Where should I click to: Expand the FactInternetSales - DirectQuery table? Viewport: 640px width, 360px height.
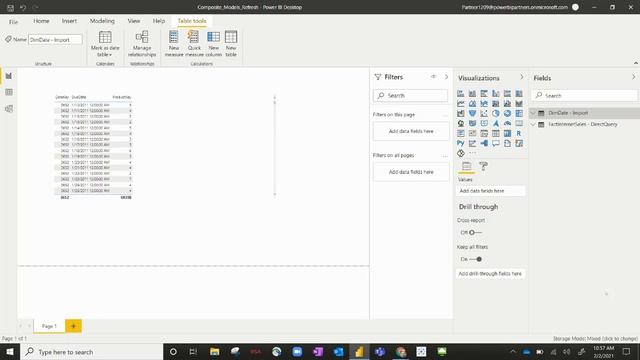[x=533, y=124]
